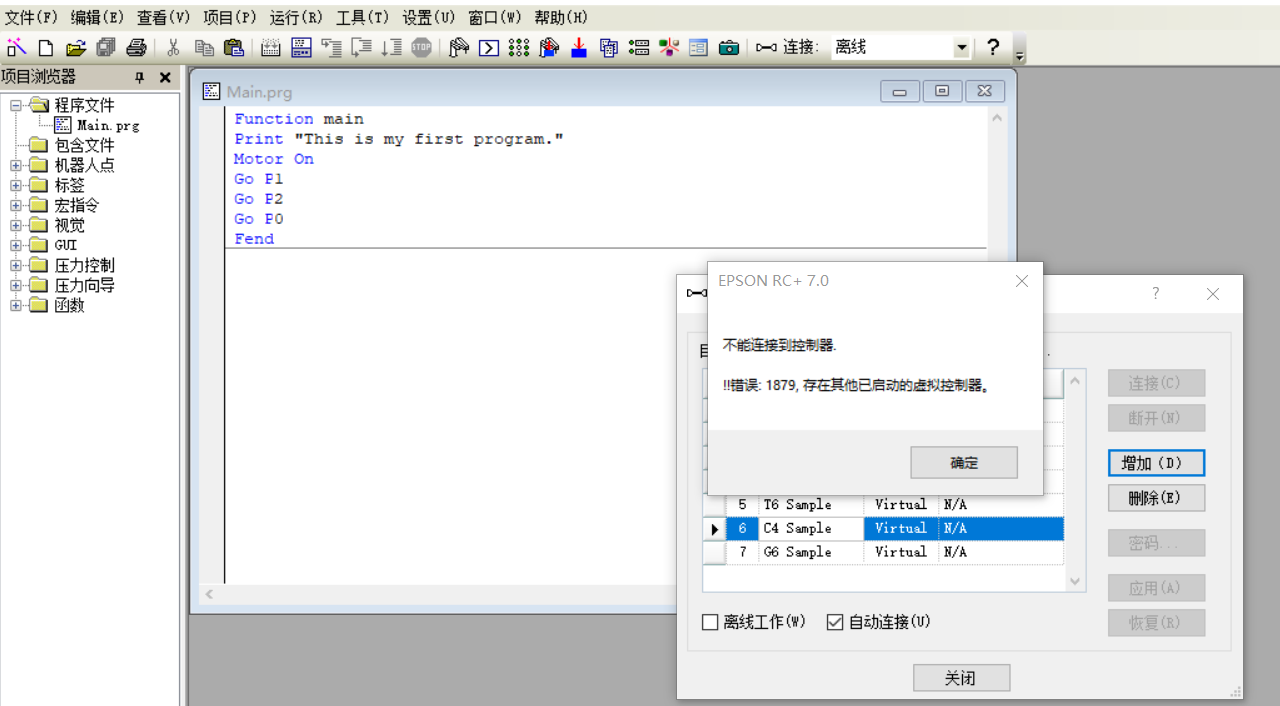This screenshot has height=706, width=1280.
Task: Click the green dots grid toolbar icon
Action: pyautogui.click(x=518, y=47)
